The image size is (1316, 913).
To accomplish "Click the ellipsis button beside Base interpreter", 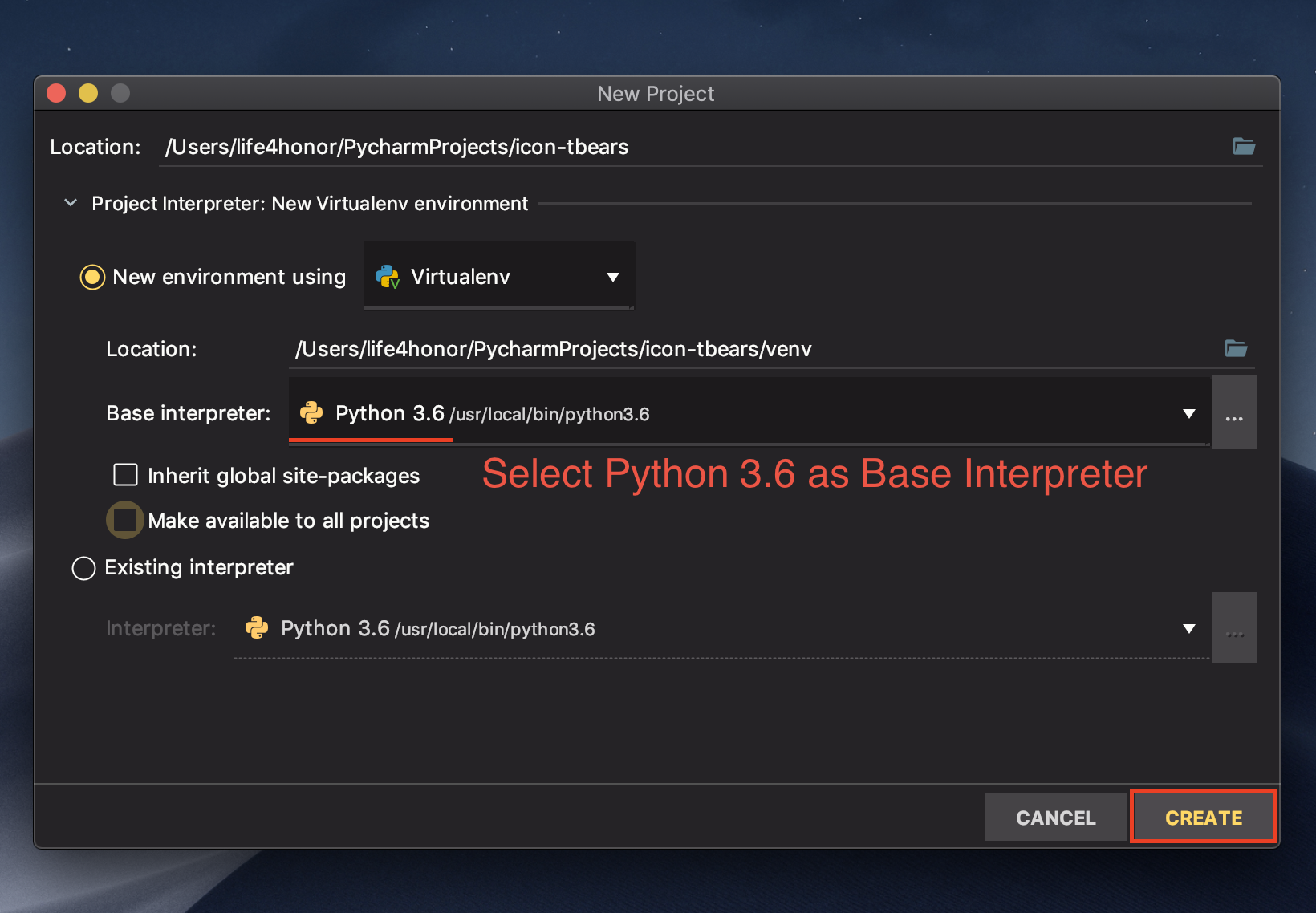I will pyautogui.click(x=1234, y=413).
